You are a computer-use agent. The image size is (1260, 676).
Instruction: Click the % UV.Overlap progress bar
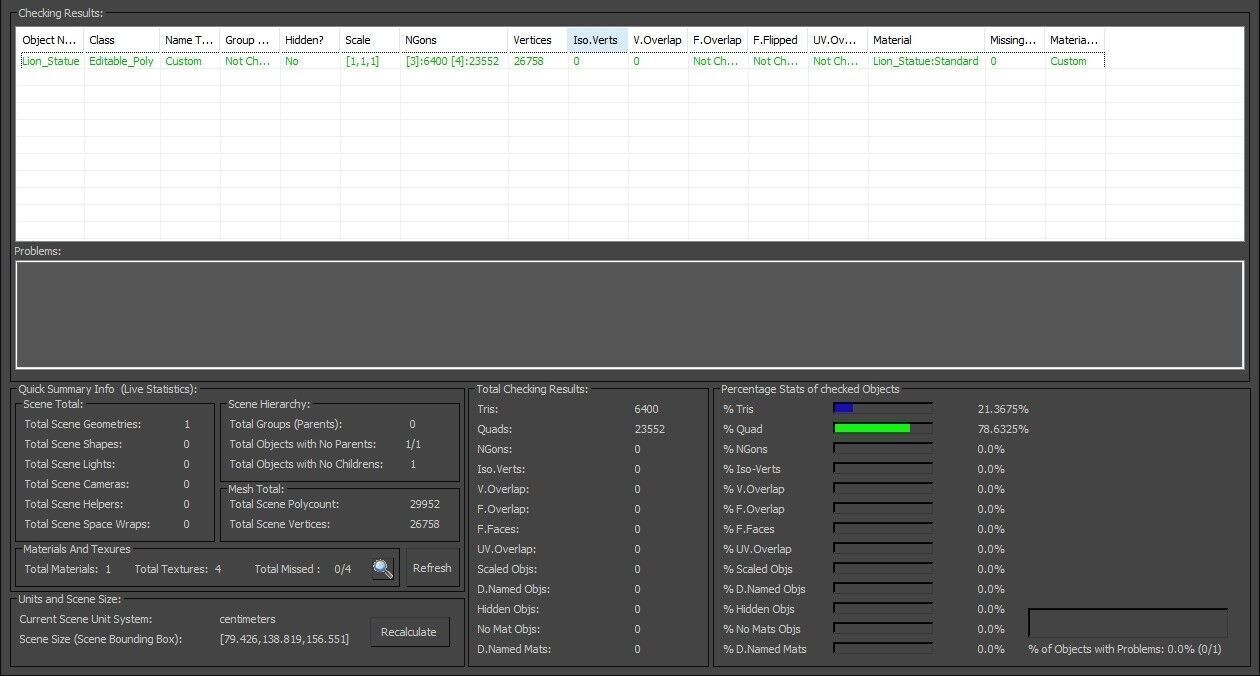point(882,549)
